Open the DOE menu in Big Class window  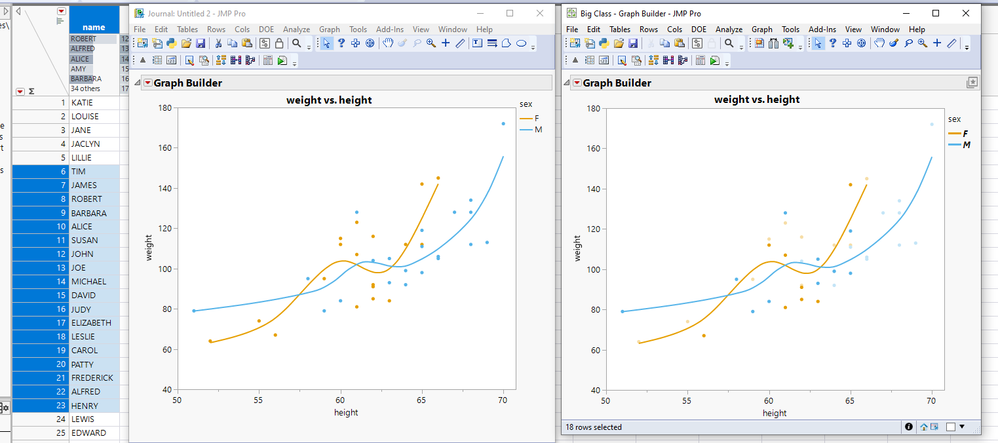699,29
